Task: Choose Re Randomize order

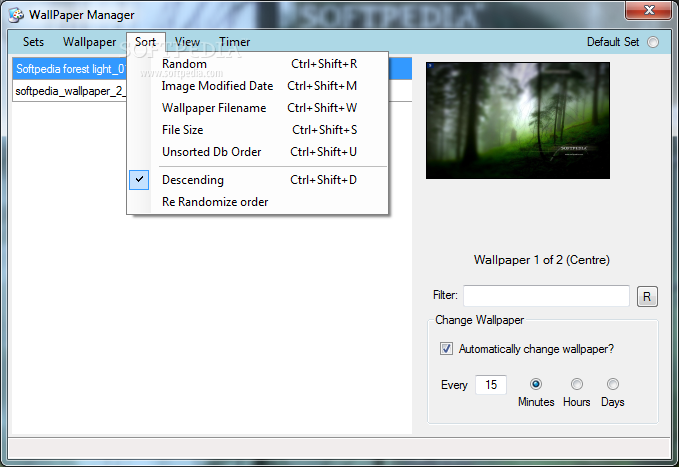Action: (x=258, y=202)
